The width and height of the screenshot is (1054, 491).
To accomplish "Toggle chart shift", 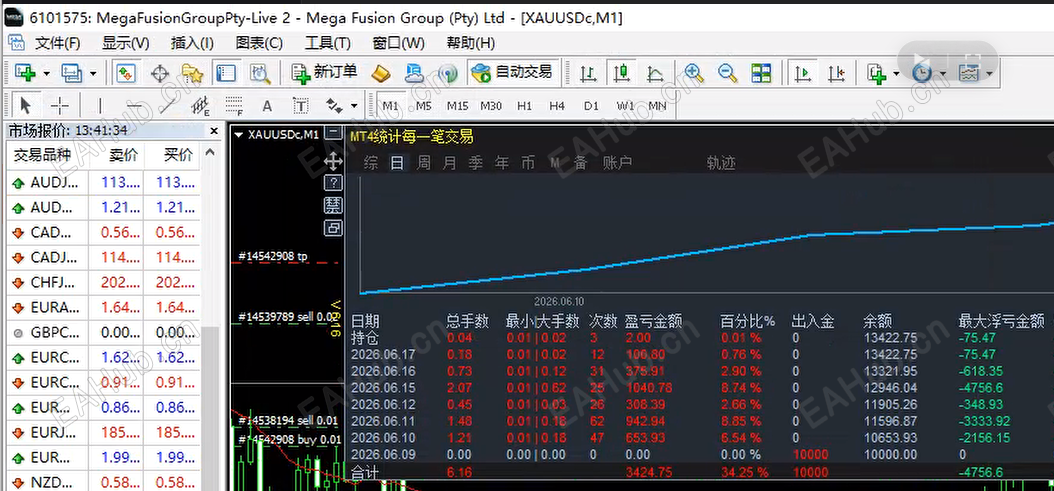I will pos(836,73).
